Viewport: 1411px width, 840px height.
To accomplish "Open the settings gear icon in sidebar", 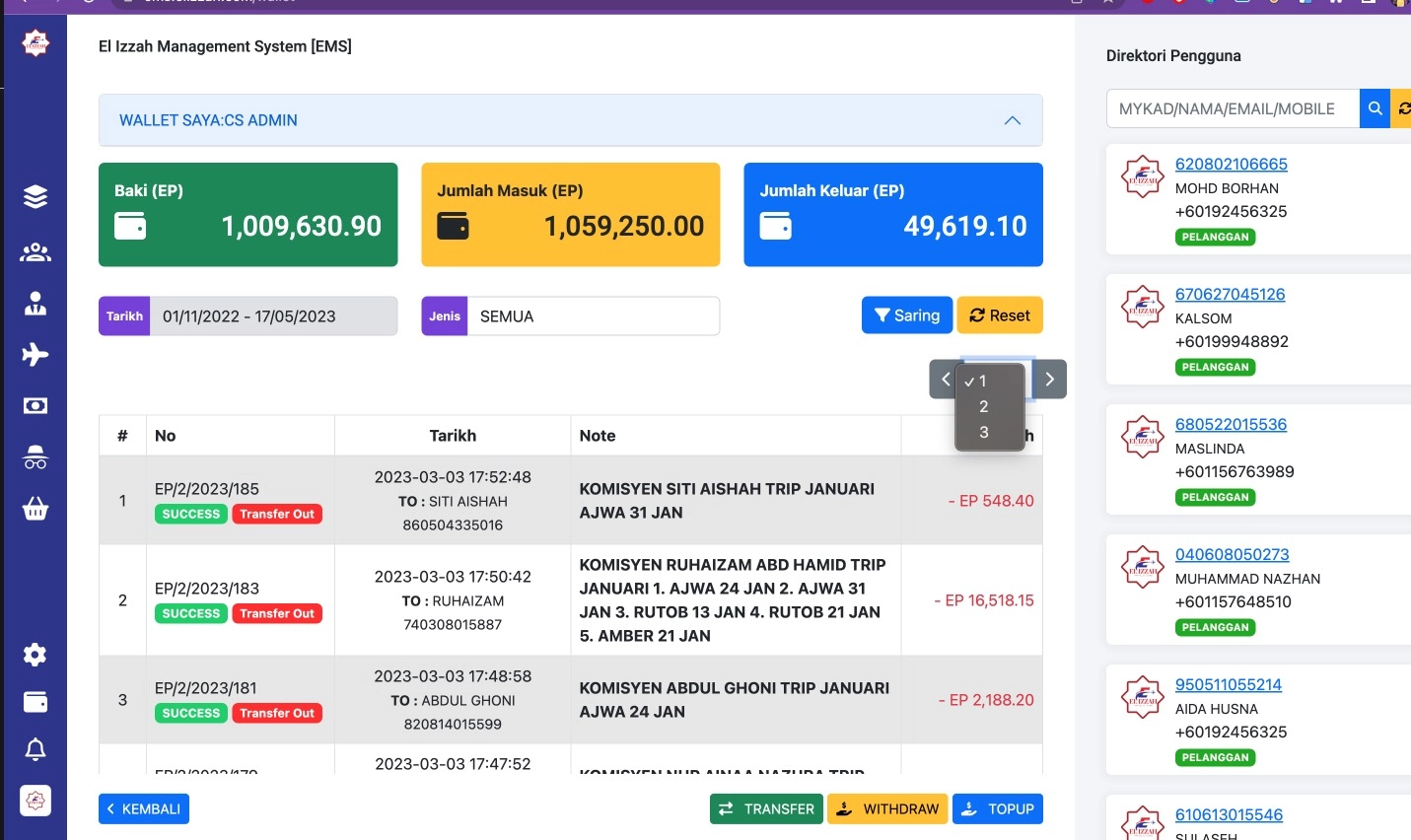I will 35,655.
